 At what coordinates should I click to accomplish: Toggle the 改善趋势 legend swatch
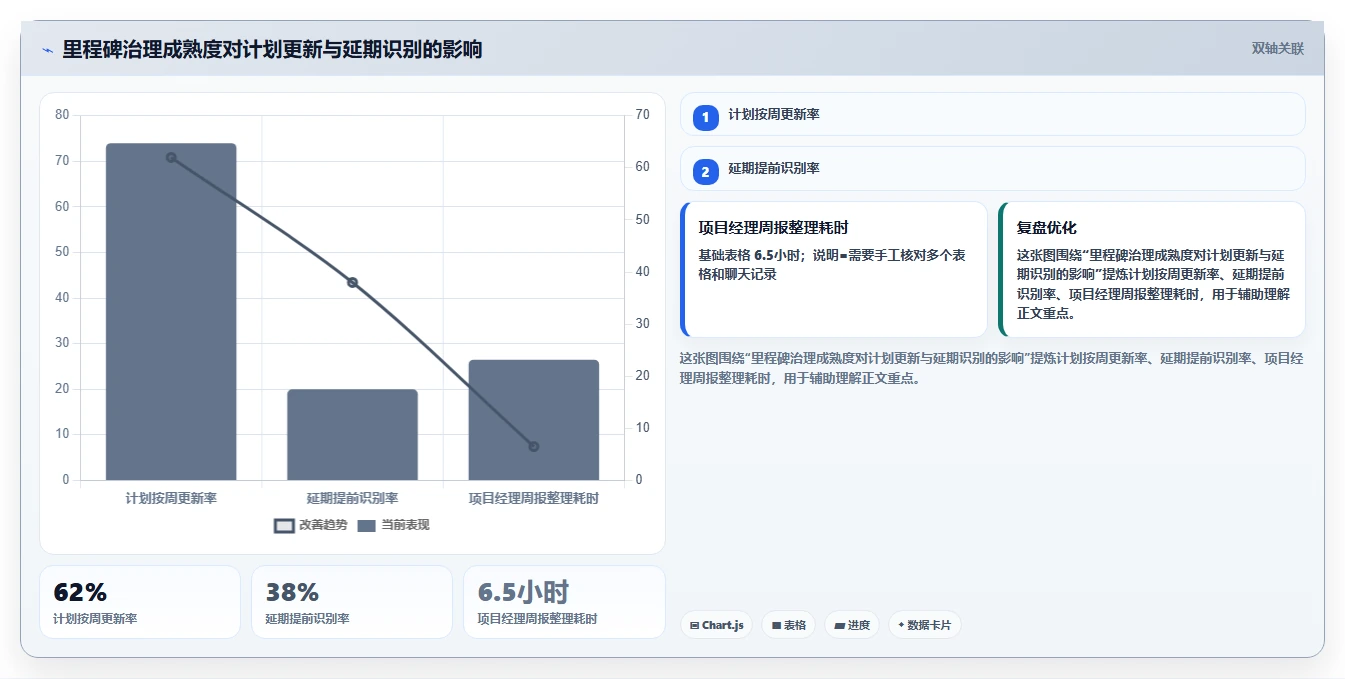tap(285, 525)
